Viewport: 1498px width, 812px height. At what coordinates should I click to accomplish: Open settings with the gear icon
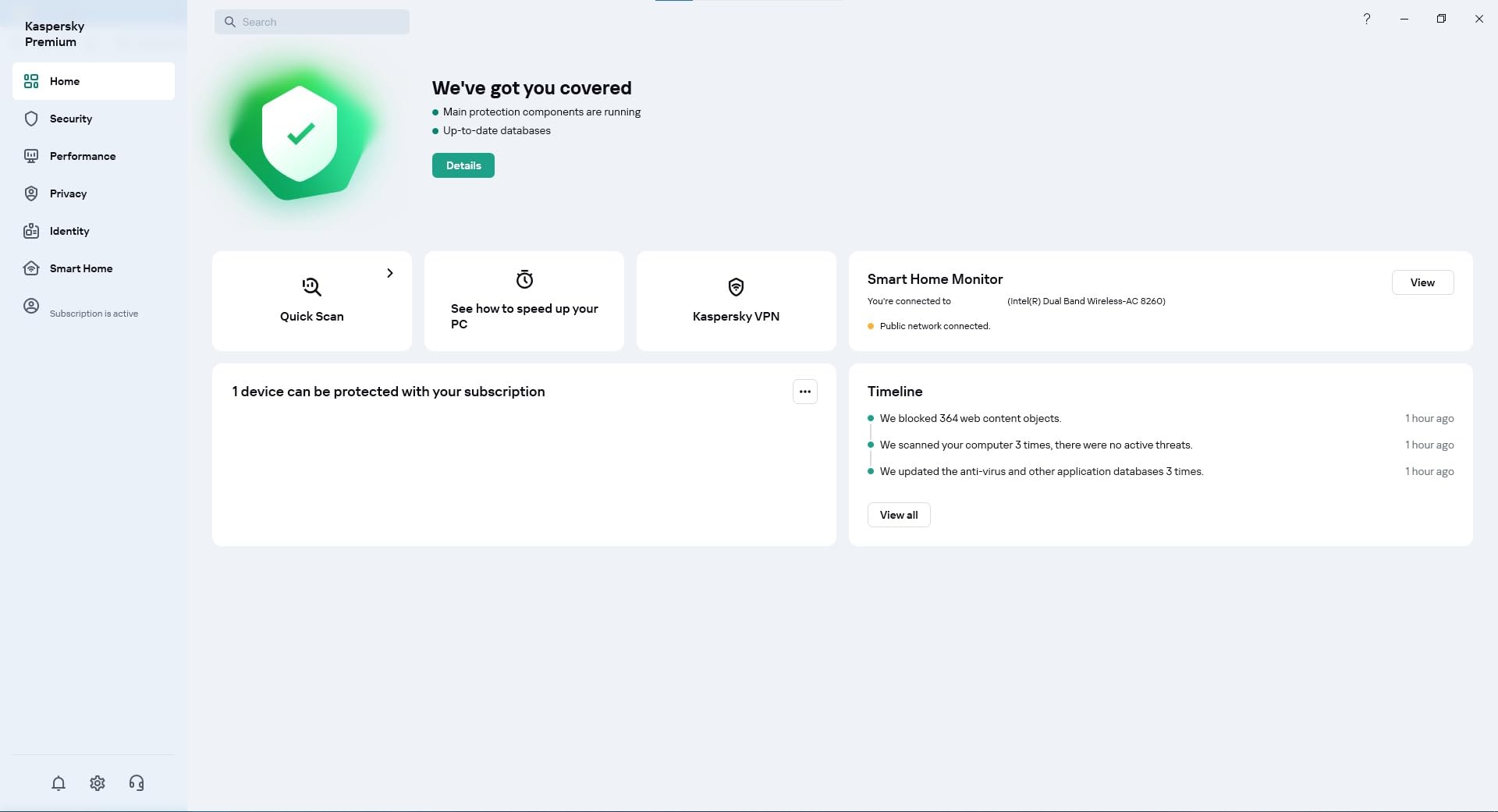[x=97, y=783]
